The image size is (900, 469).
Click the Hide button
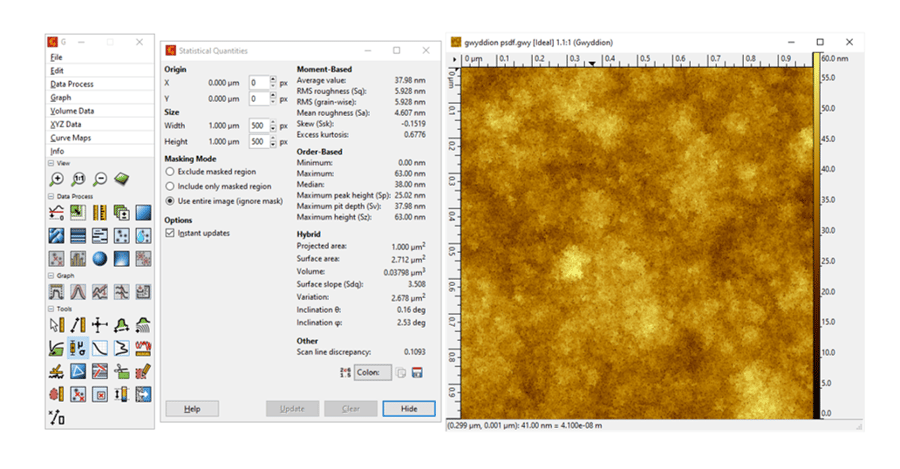pos(409,409)
